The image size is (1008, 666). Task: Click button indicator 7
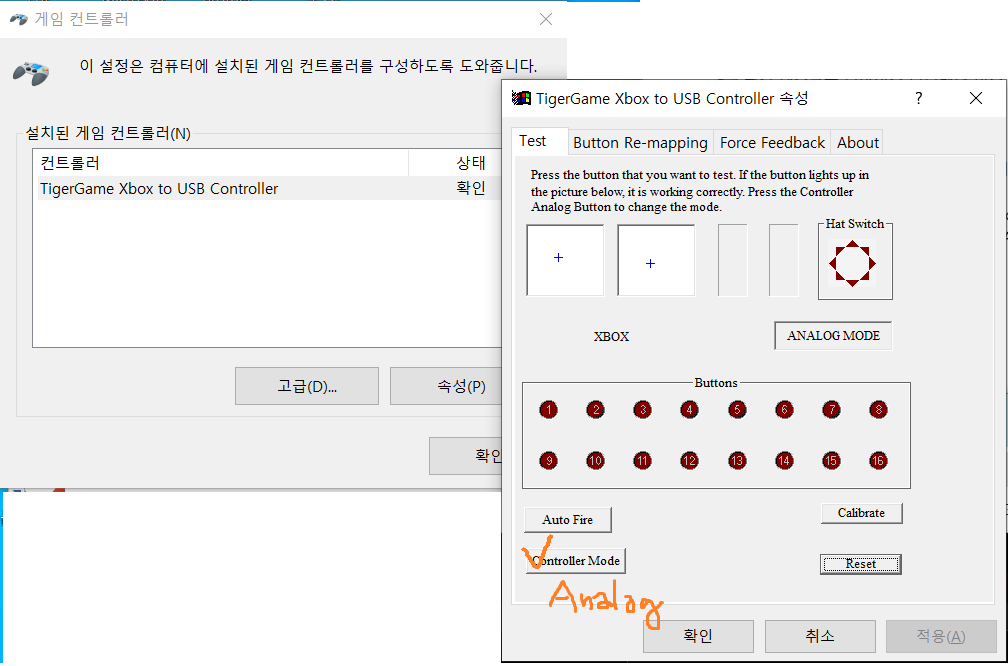(x=831, y=410)
